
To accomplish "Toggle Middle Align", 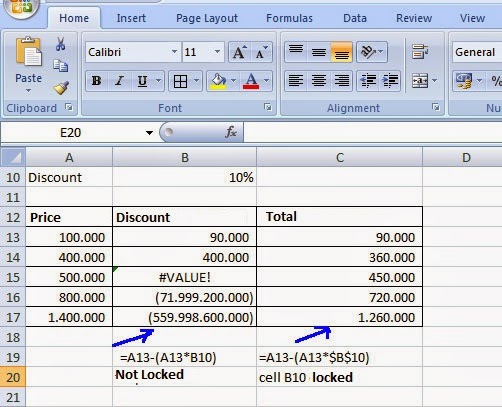I will (319, 51).
